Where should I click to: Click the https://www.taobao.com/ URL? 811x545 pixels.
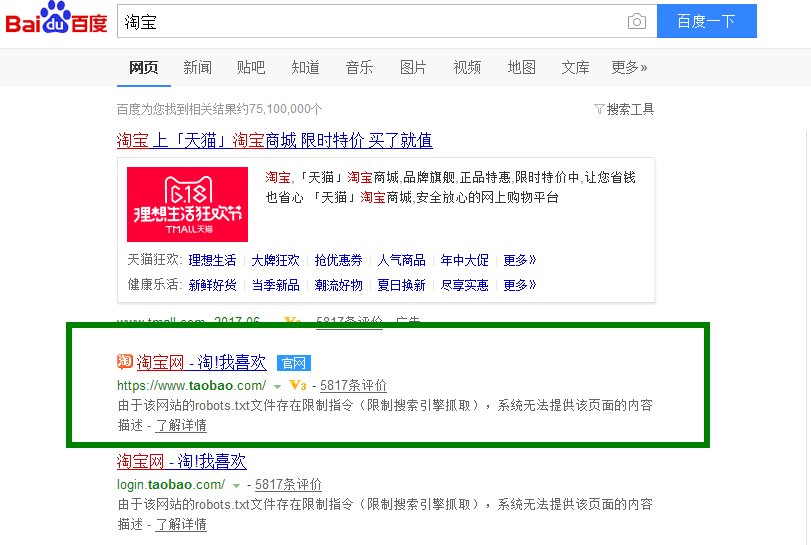(x=191, y=385)
